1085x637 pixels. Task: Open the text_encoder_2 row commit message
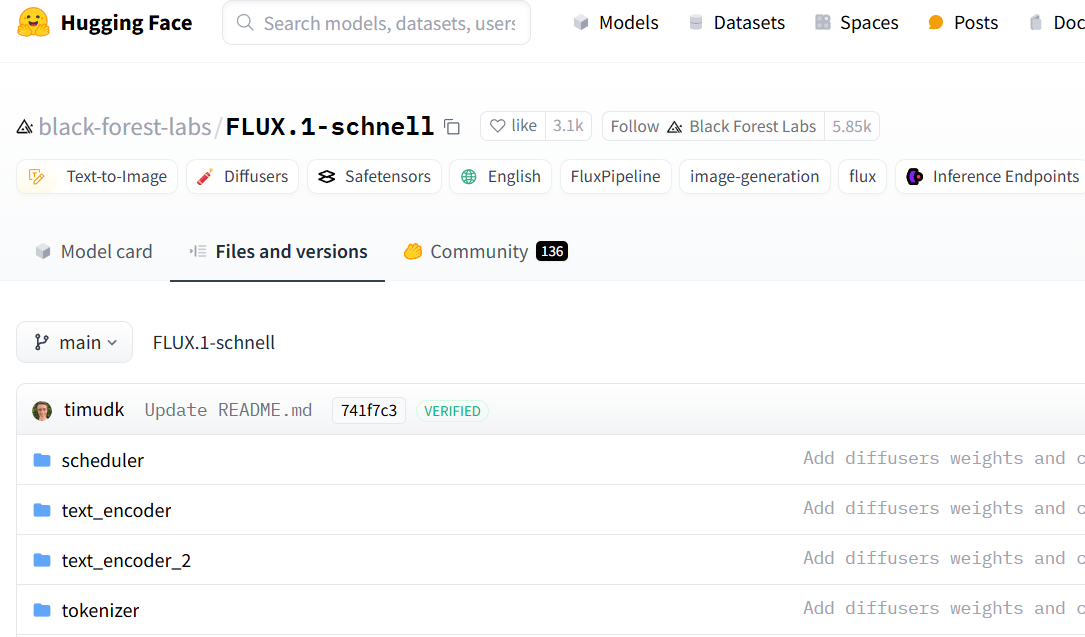coord(944,558)
